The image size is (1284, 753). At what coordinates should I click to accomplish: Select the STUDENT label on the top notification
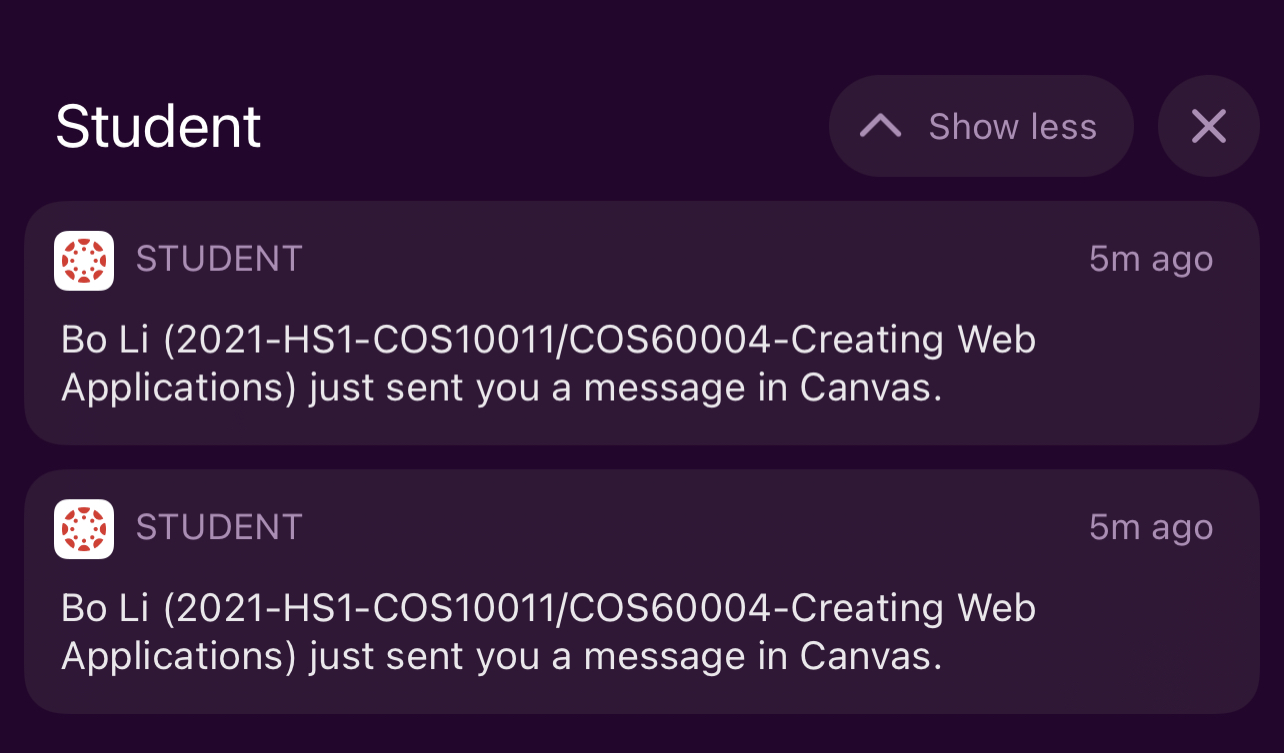(x=218, y=258)
